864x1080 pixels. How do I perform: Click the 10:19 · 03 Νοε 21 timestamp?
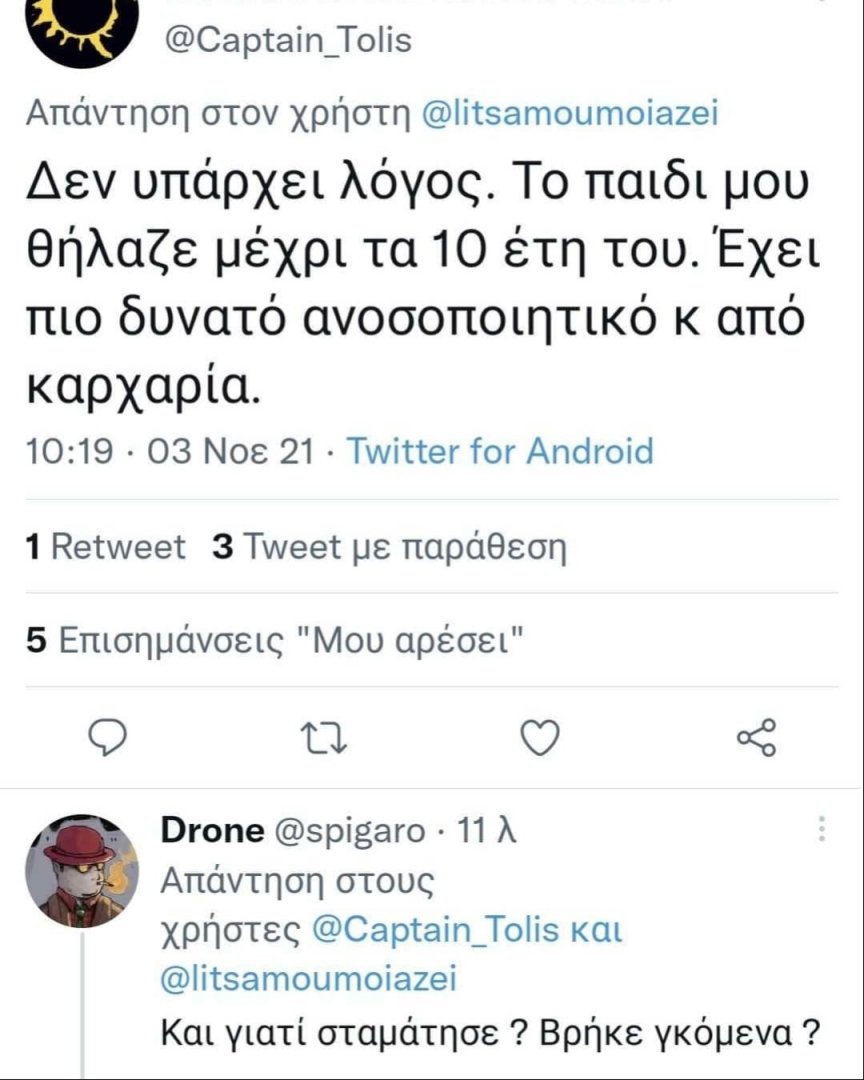170,451
